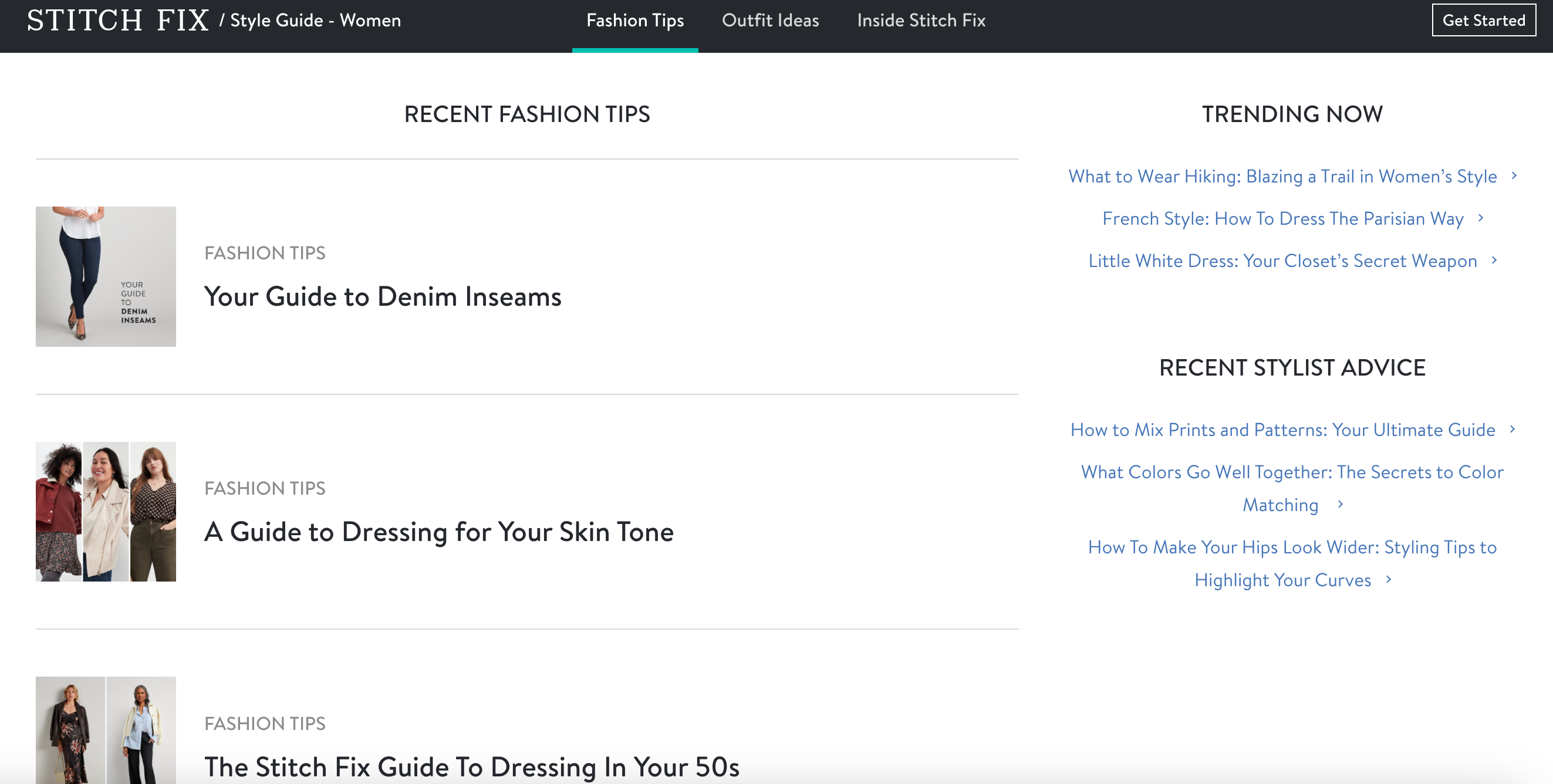Switch to the Outfit Ideas tab
The width and height of the screenshot is (1553, 784).
[x=771, y=20]
